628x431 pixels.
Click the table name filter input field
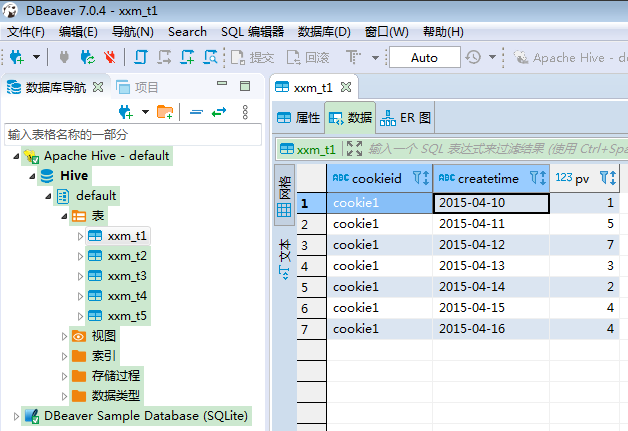133,135
